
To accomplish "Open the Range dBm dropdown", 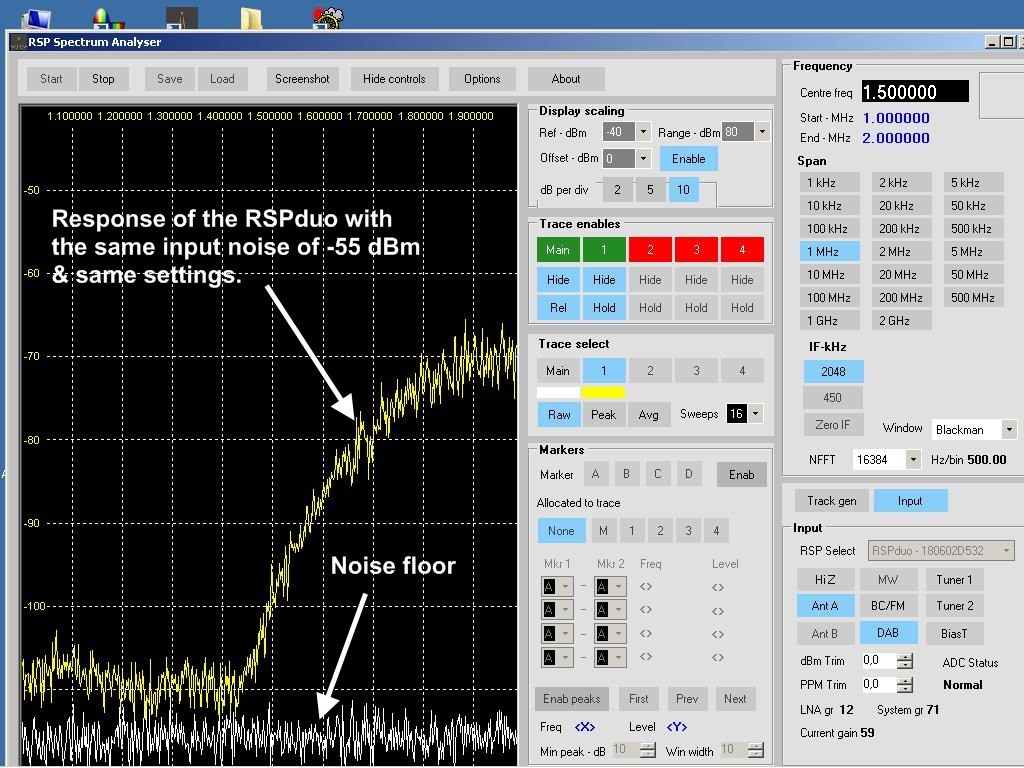I will (x=762, y=132).
